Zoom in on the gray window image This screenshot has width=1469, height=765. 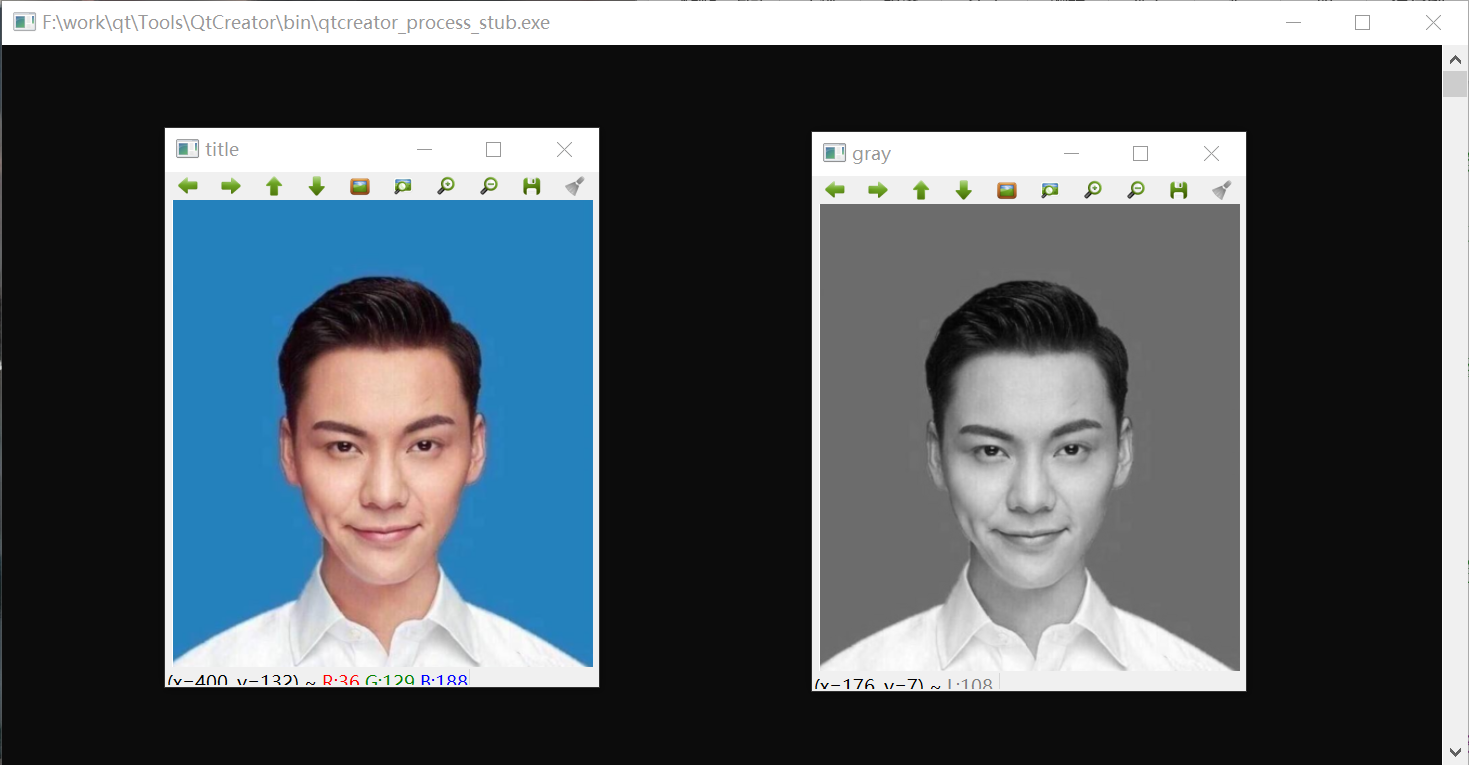pyautogui.click(x=1093, y=190)
